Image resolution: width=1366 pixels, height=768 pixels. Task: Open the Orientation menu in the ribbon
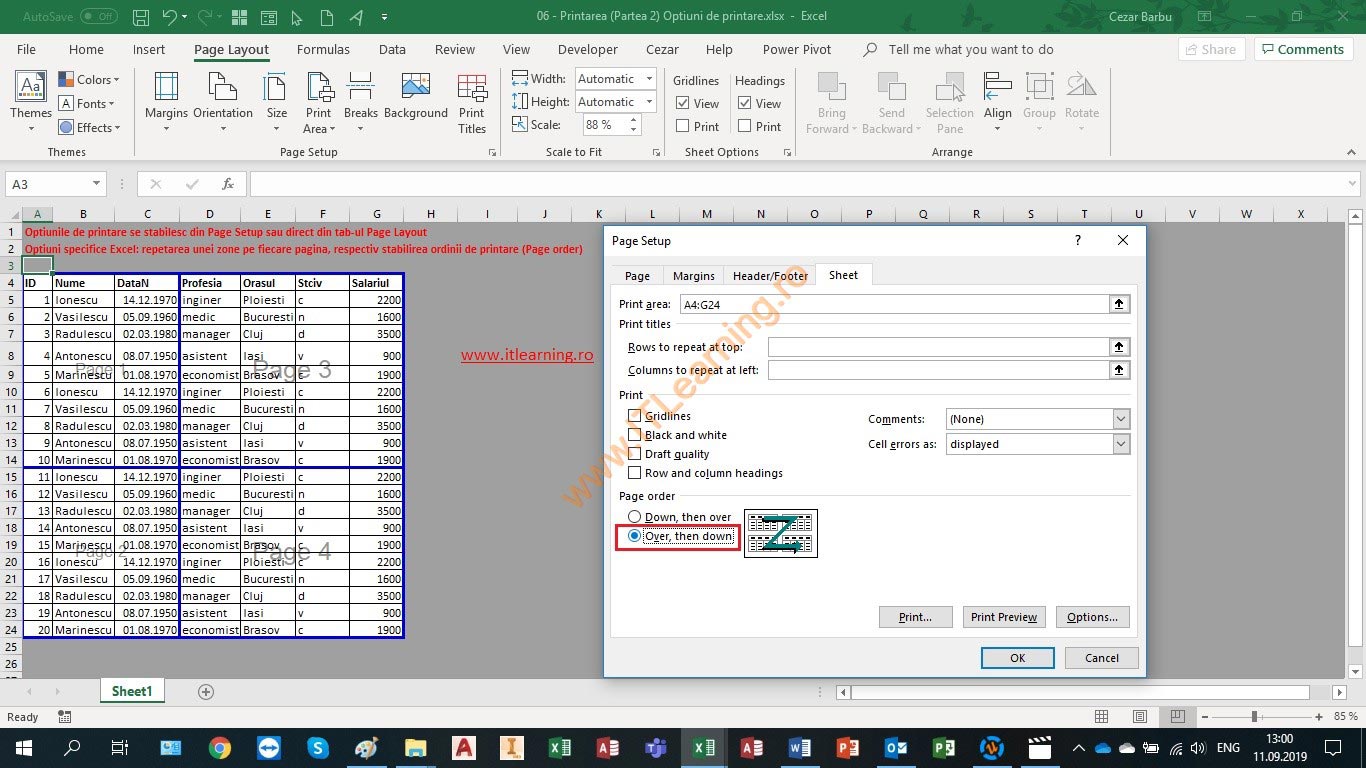click(223, 103)
